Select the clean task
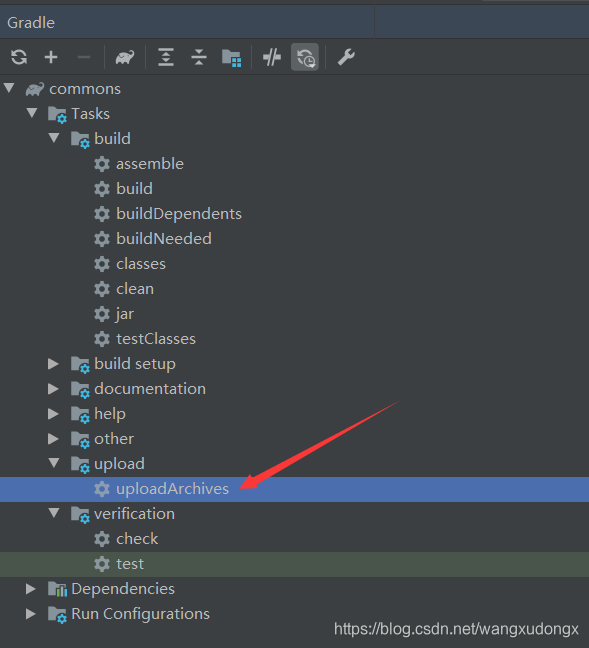This screenshot has height=648, width=589. [135, 289]
